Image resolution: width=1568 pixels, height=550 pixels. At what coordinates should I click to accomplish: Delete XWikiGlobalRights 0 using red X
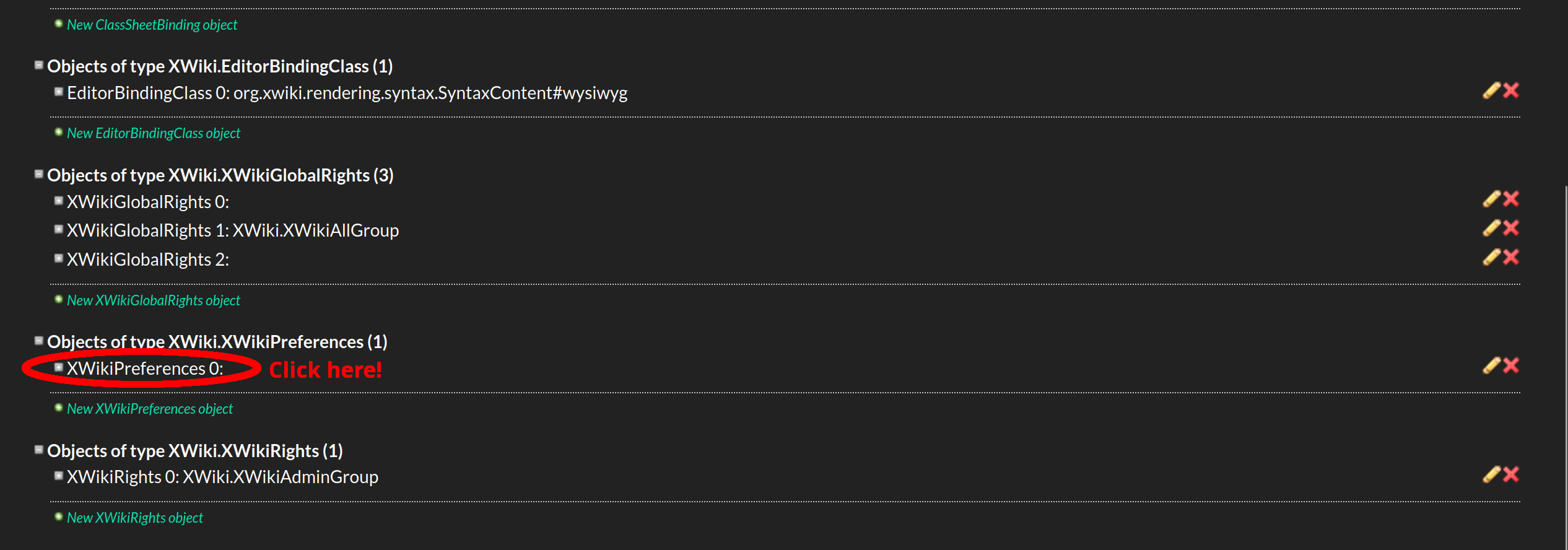(x=1511, y=199)
